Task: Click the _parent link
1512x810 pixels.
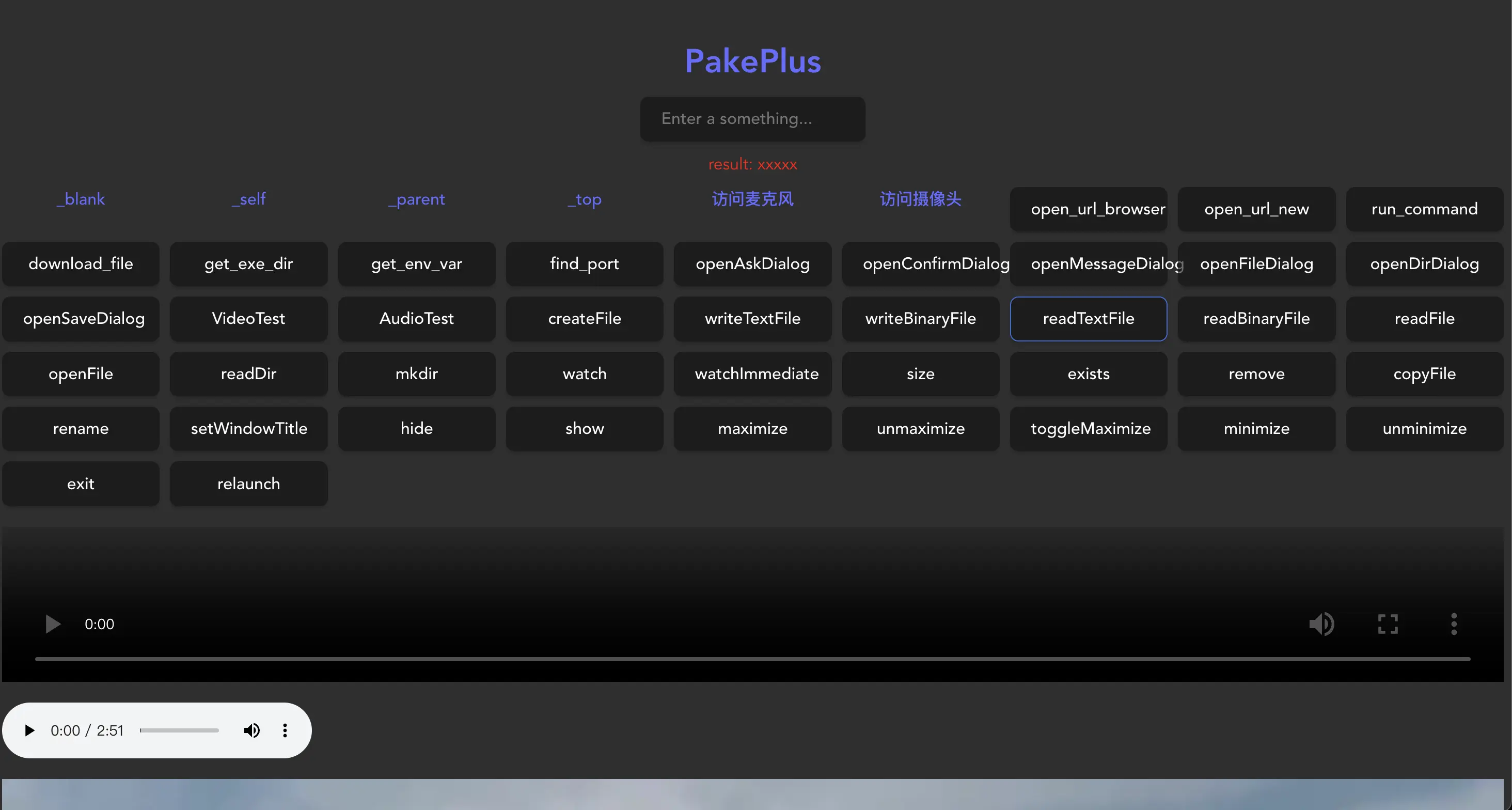Action: [417, 199]
